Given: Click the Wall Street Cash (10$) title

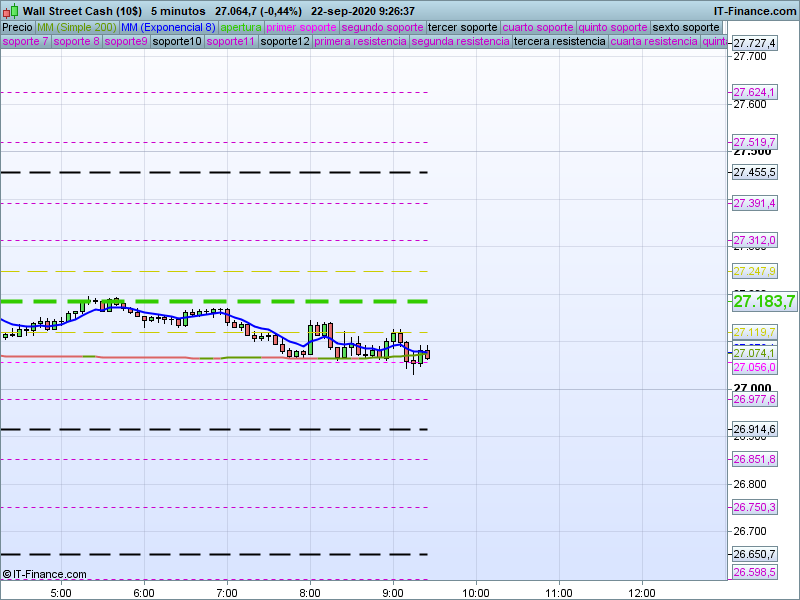Looking at the screenshot, I should [x=82, y=11].
